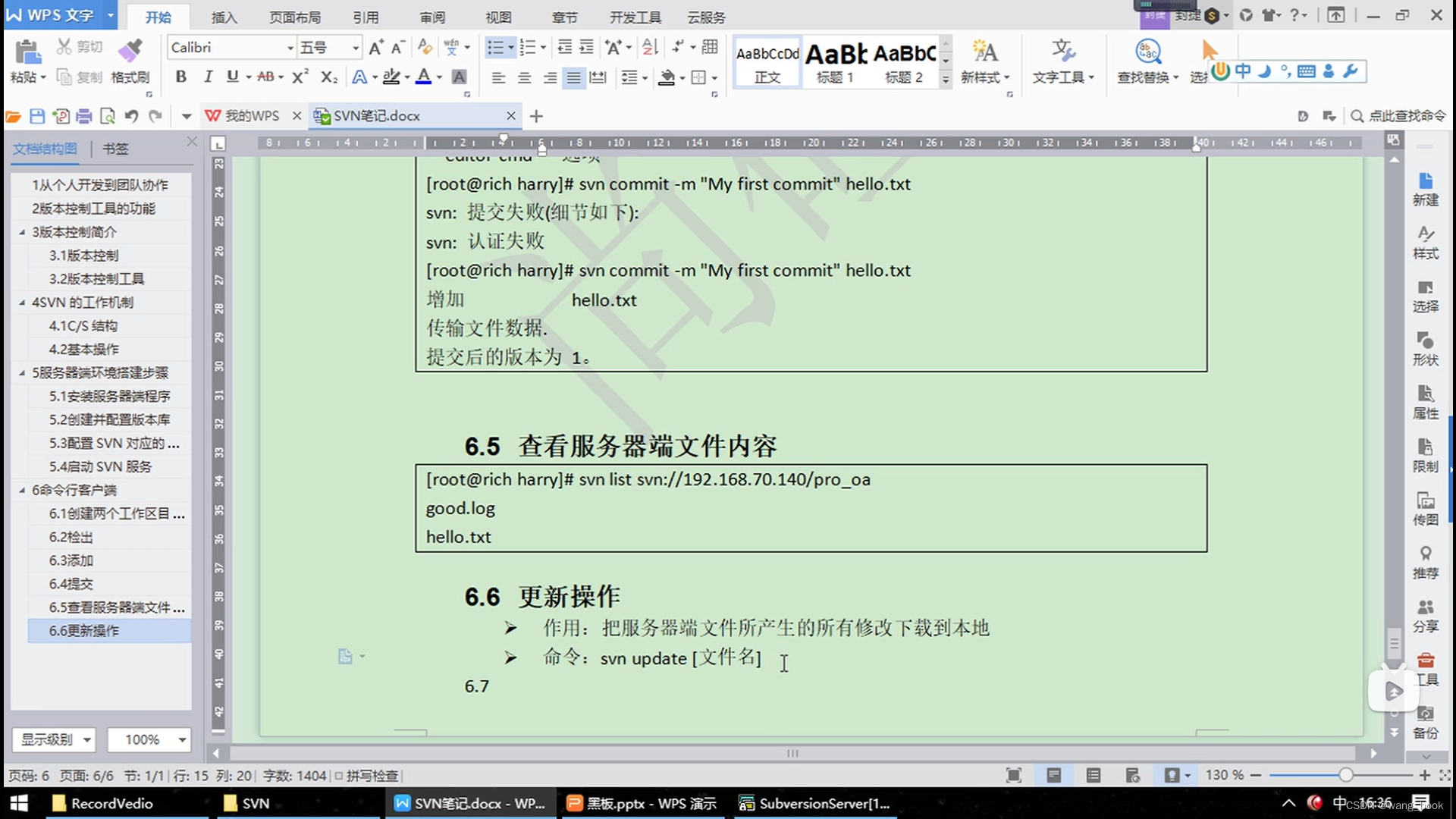Switch to the 插入 ribbon tab
This screenshot has height=819, width=1456.
(x=224, y=17)
